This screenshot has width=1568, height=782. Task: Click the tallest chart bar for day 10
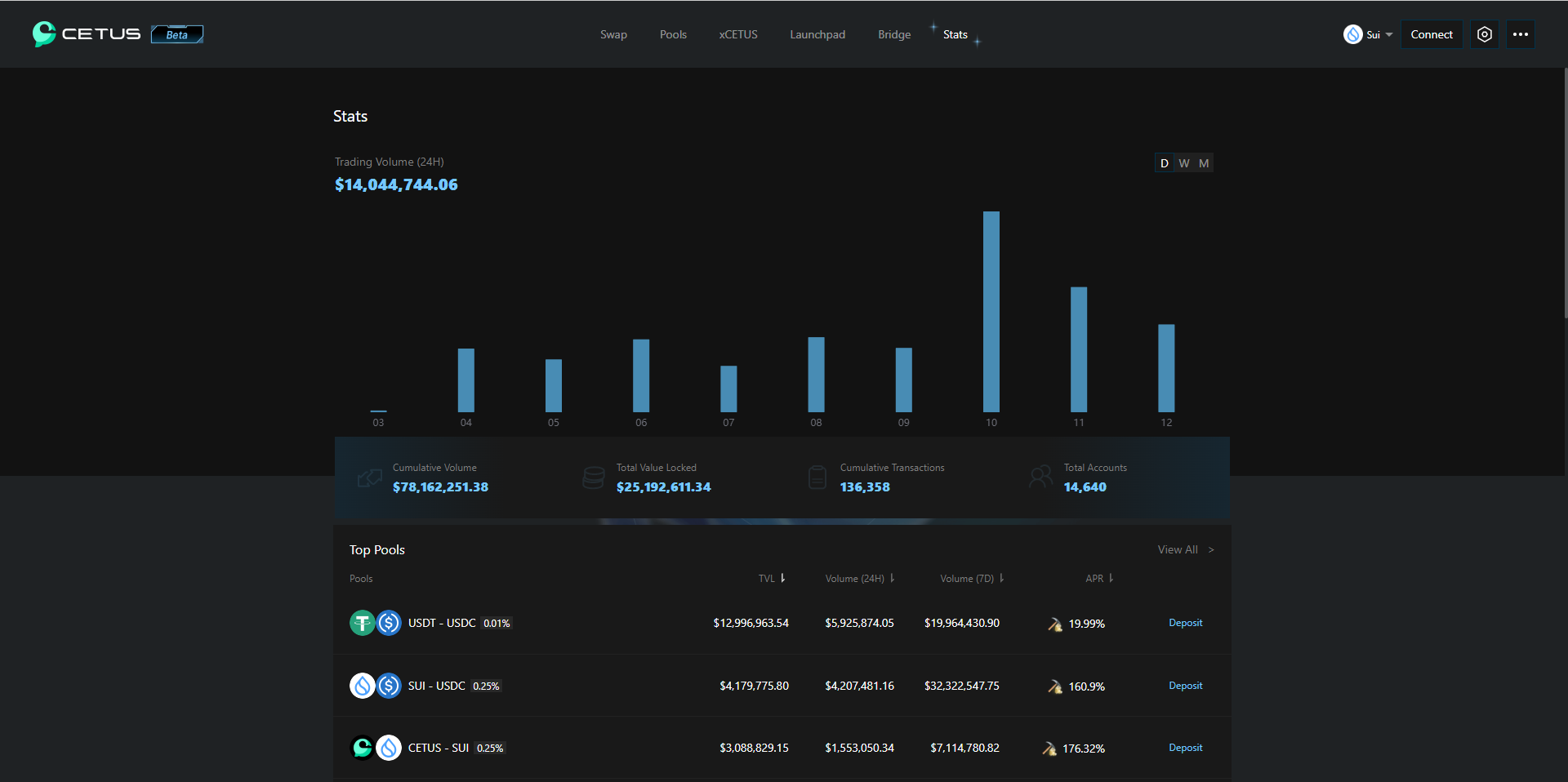coord(991,312)
